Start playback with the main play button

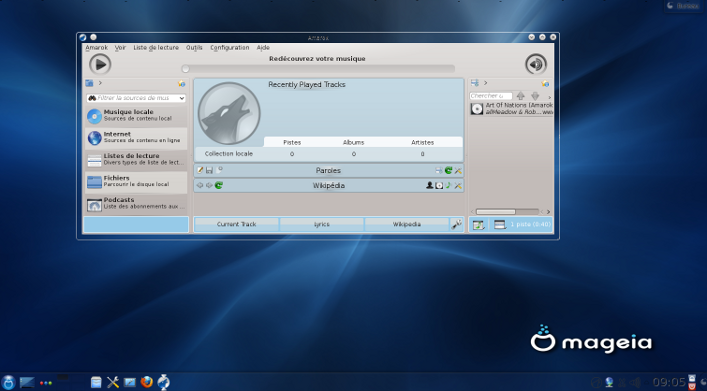[x=100, y=64]
